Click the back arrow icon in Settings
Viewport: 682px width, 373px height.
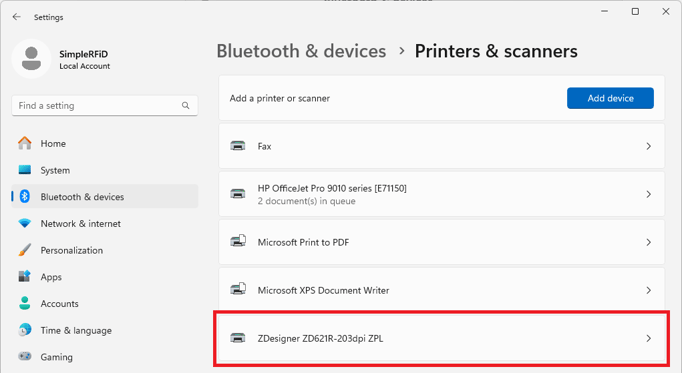coord(17,17)
